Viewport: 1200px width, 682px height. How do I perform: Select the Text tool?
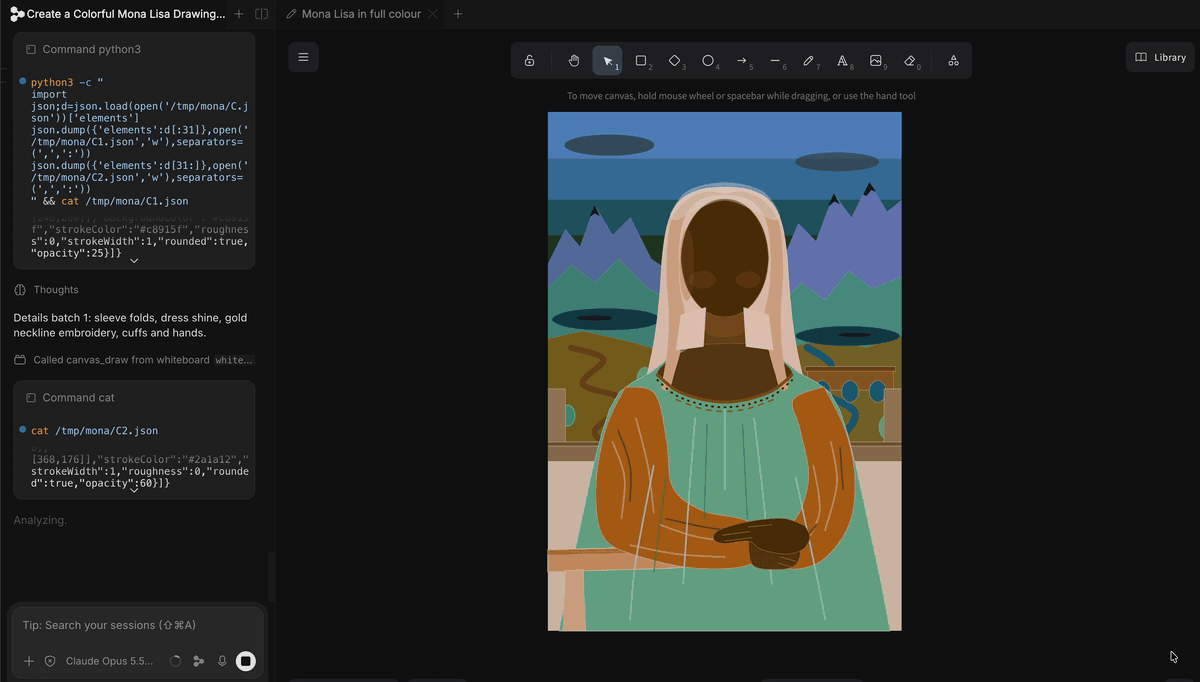842,60
